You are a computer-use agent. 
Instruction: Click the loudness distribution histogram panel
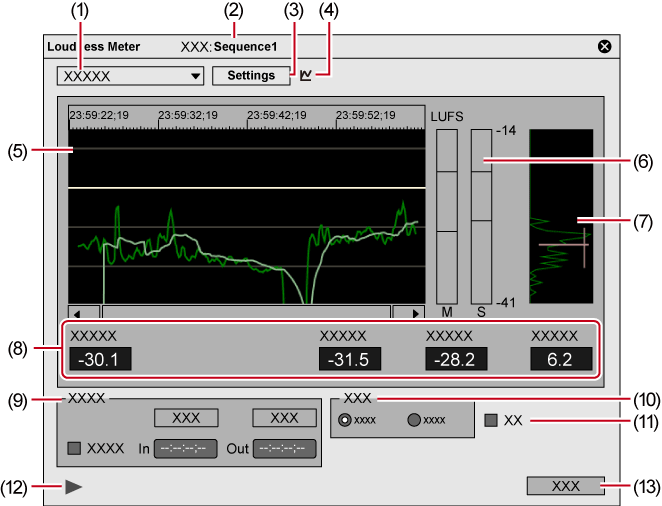[560, 215]
